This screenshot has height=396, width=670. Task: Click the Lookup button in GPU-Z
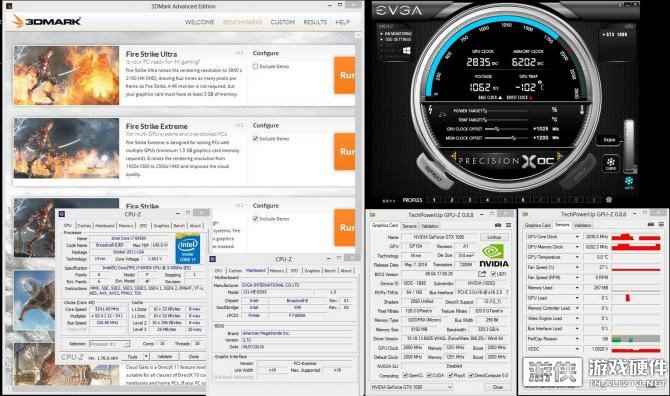click(x=494, y=237)
